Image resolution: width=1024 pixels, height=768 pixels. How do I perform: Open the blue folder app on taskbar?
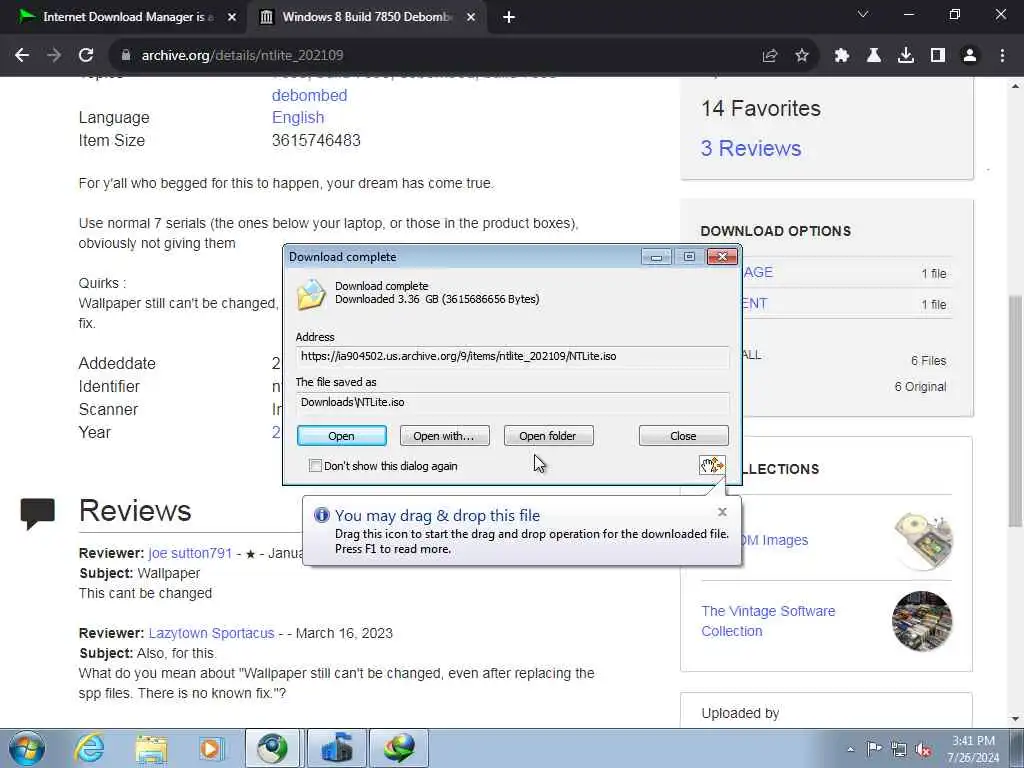click(336, 748)
